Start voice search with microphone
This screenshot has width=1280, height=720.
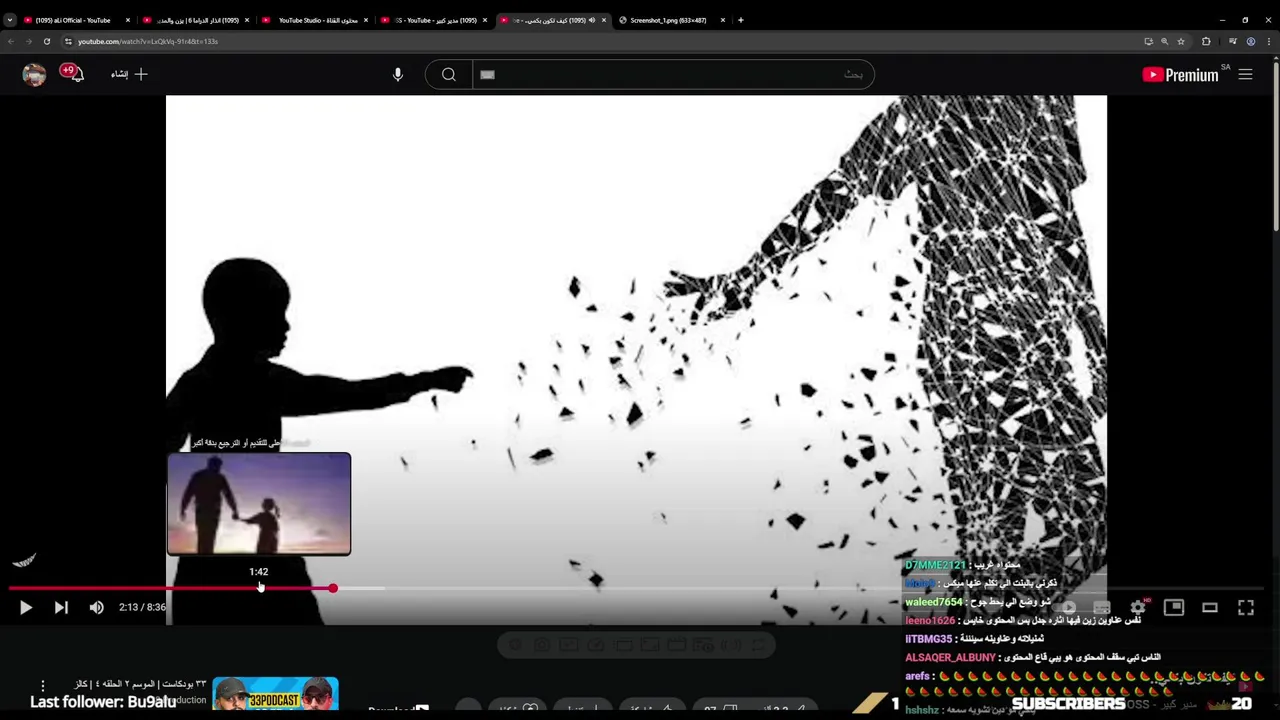coord(398,74)
